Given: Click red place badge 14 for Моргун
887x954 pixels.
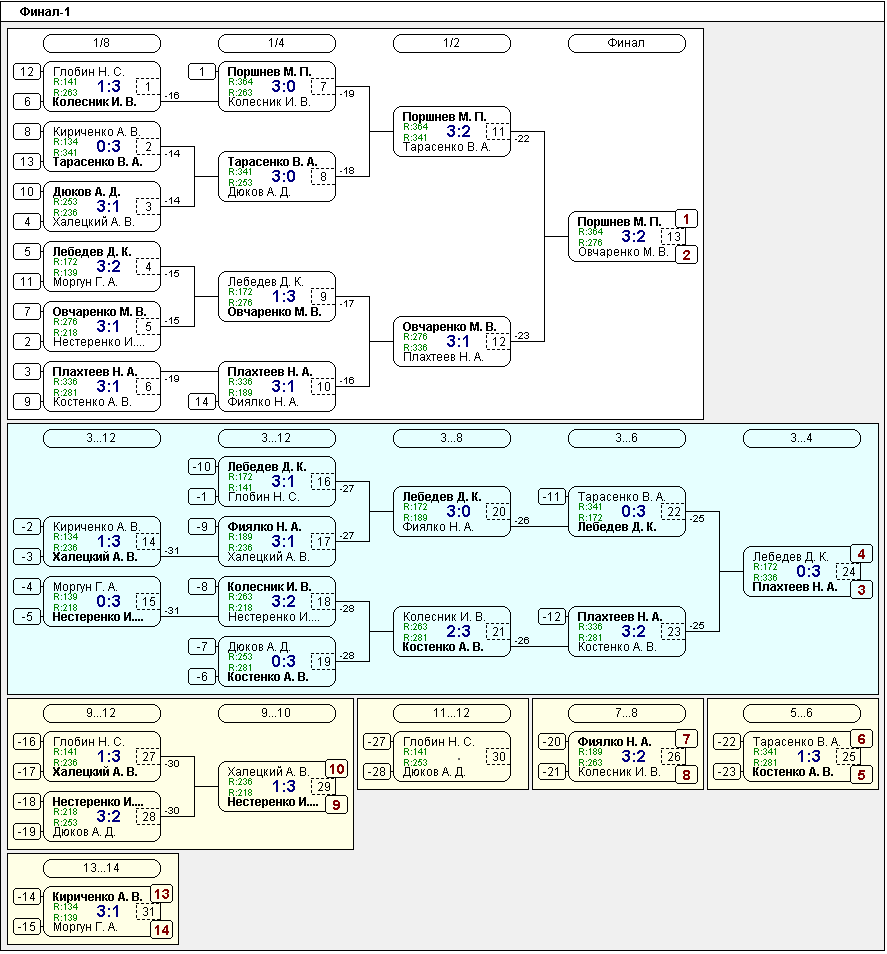Looking at the screenshot, I should (x=161, y=930).
